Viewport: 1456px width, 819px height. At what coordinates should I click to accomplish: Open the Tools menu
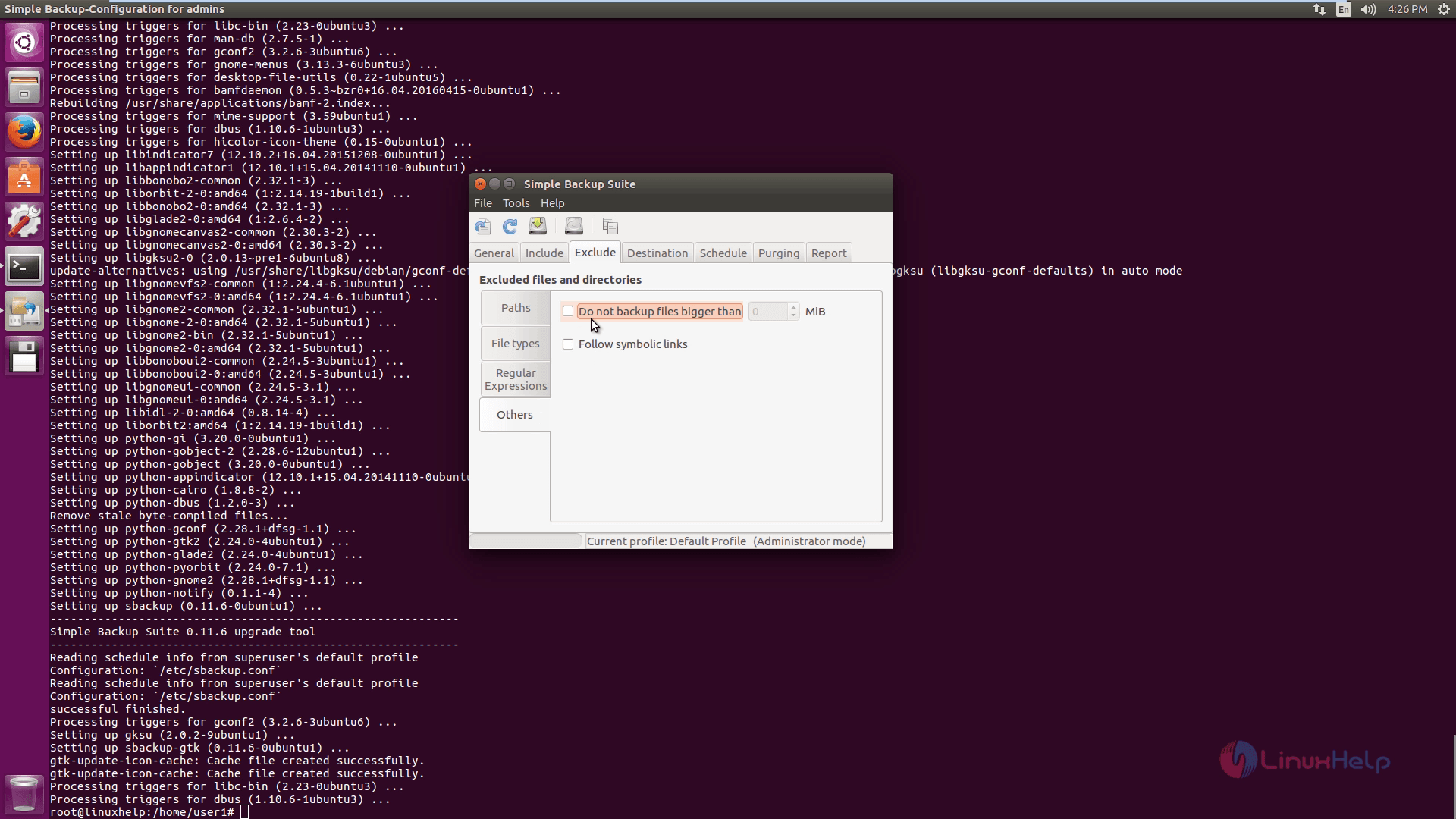pos(516,202)
